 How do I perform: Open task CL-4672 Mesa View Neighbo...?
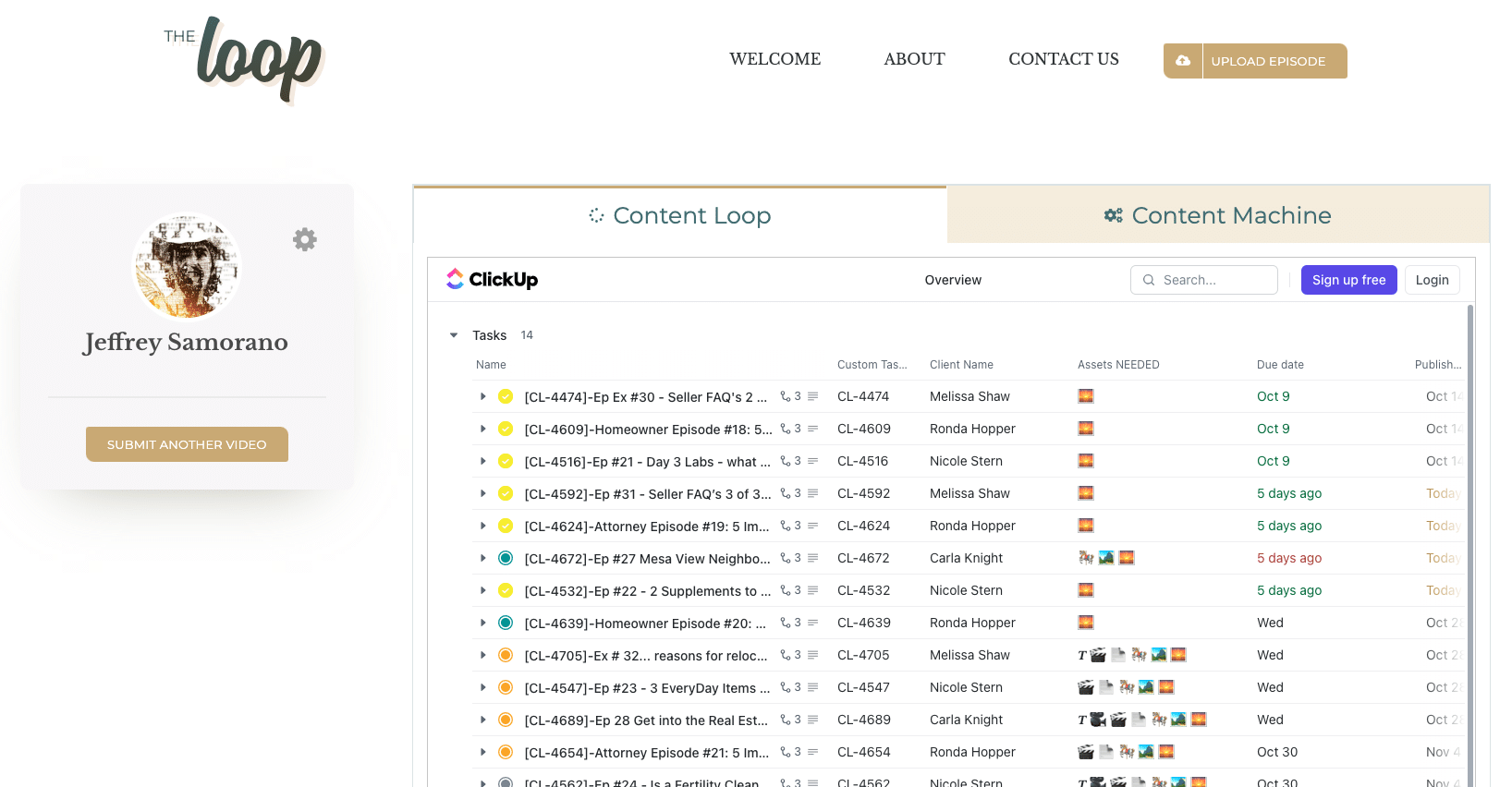point(648,559)
